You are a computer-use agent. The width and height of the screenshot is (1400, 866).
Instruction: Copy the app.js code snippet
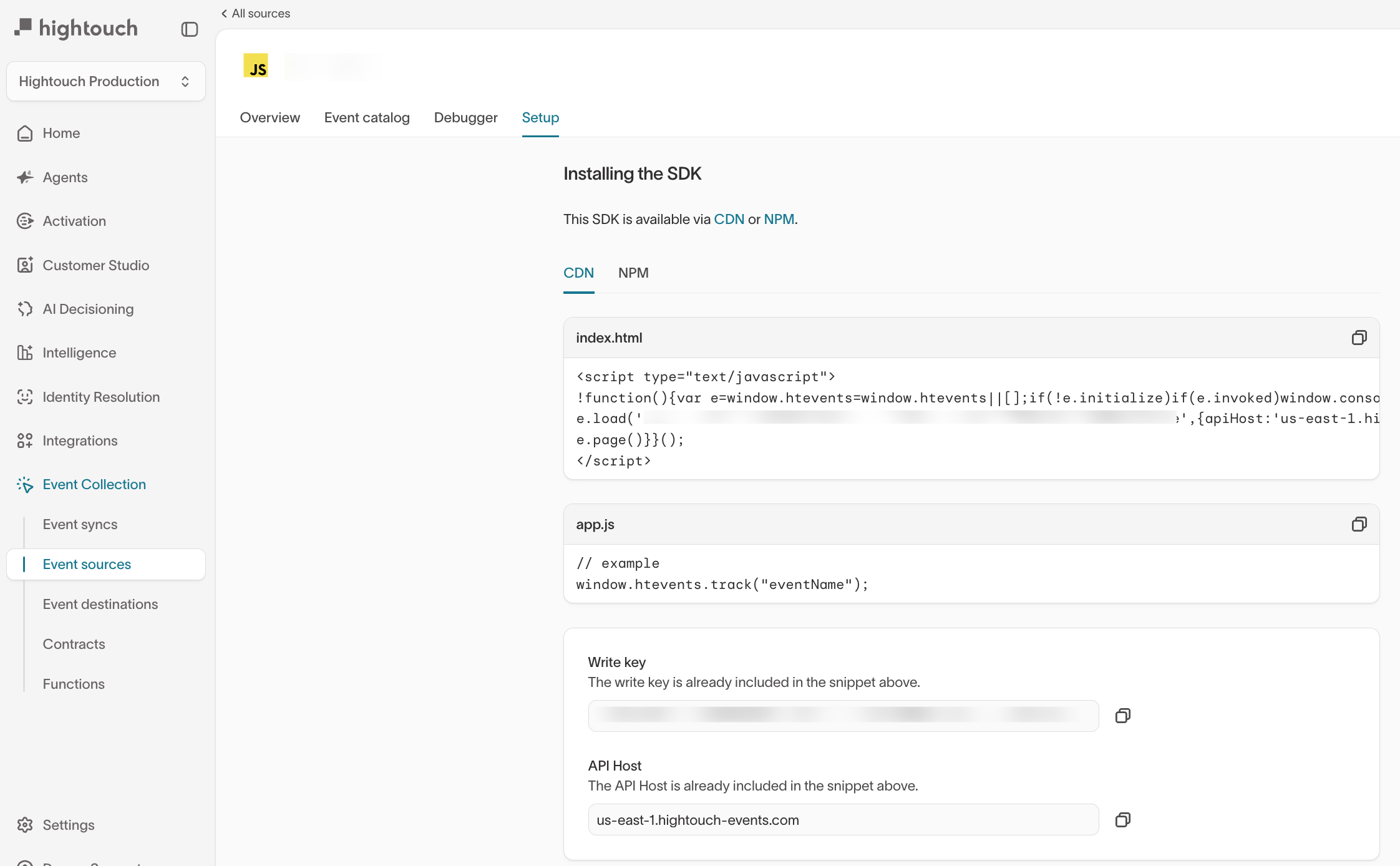tap(1359, 524)
